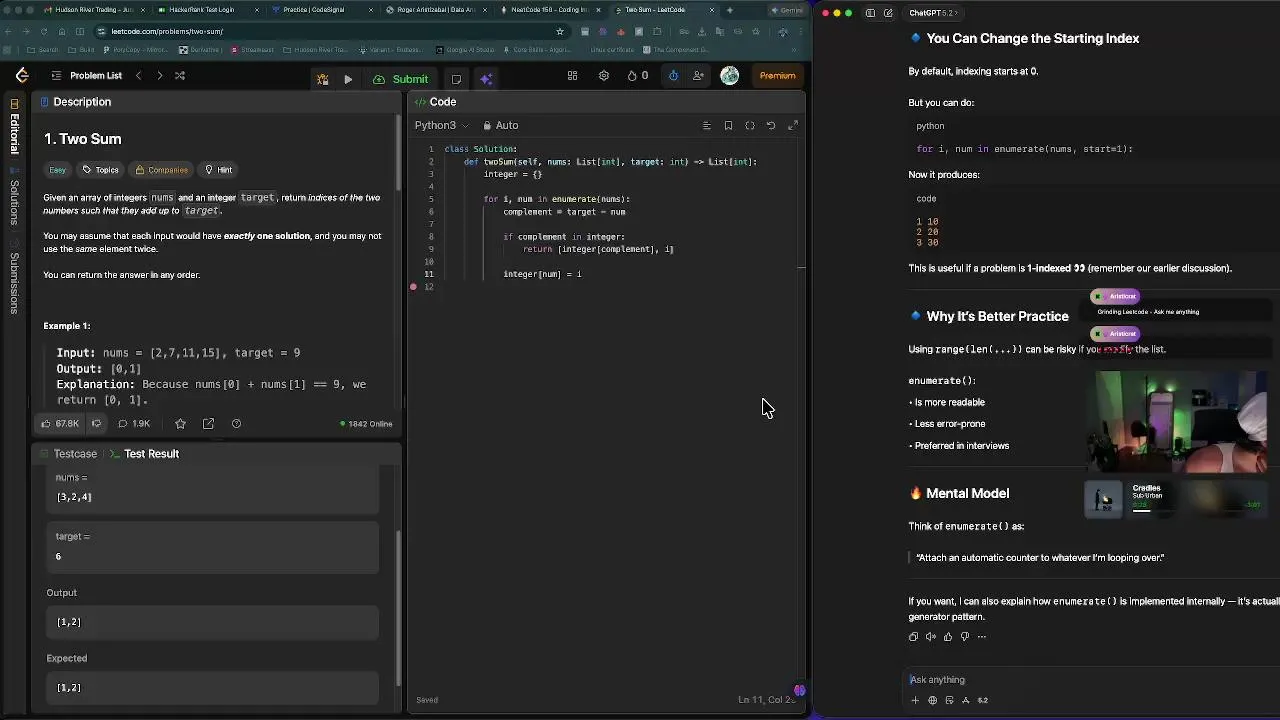Click the debugger icon beside Run

pyautogui.click(x=323, y=79)
